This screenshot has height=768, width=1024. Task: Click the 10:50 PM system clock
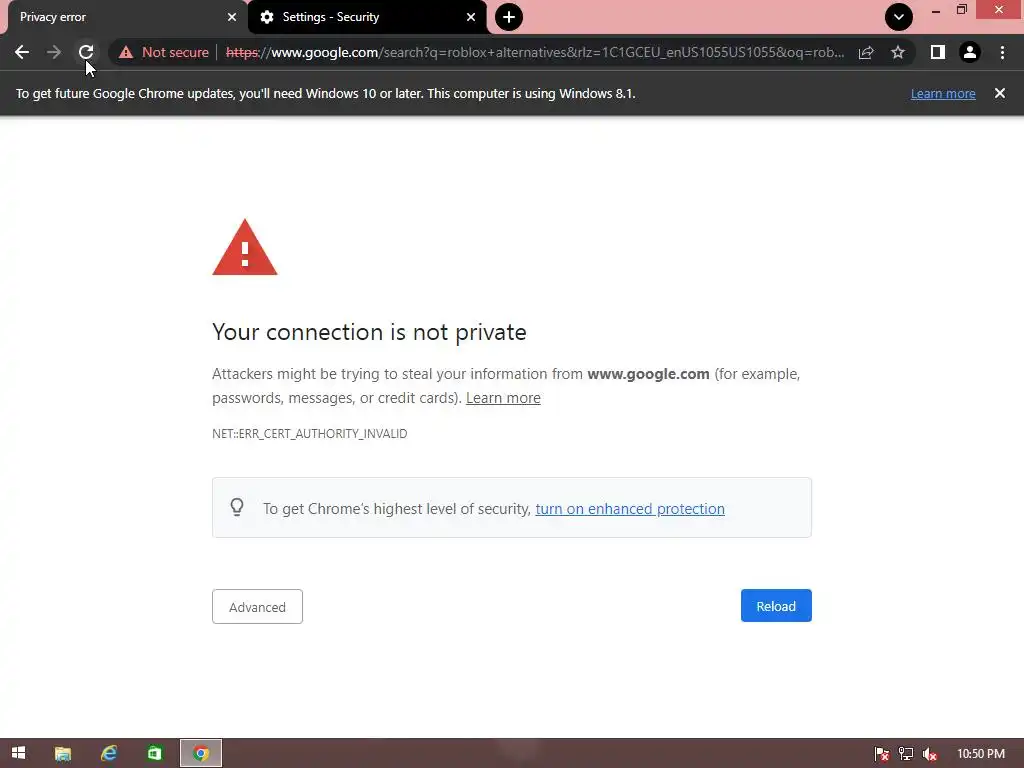[x=981, y=754]
